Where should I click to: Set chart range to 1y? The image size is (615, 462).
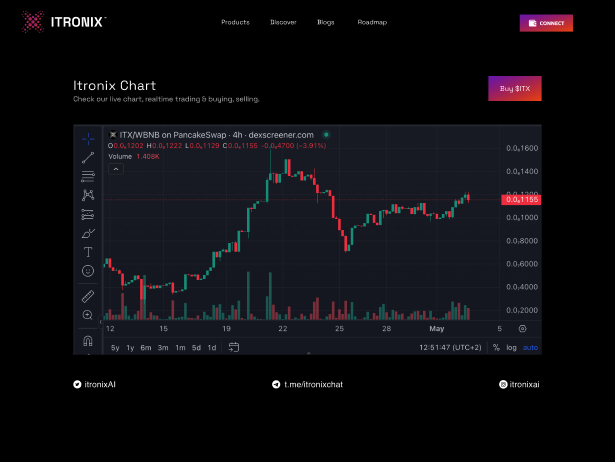tap(130, 348)
